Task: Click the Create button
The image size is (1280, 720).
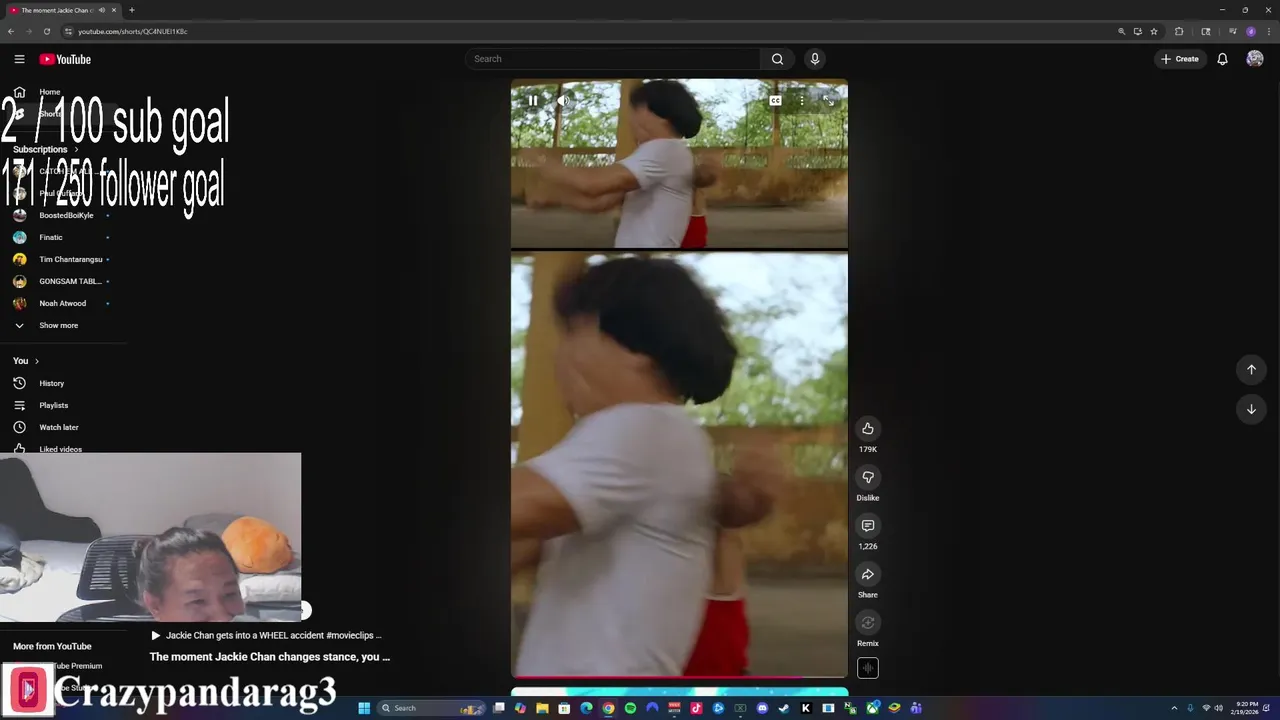Action: [1180, 59]
